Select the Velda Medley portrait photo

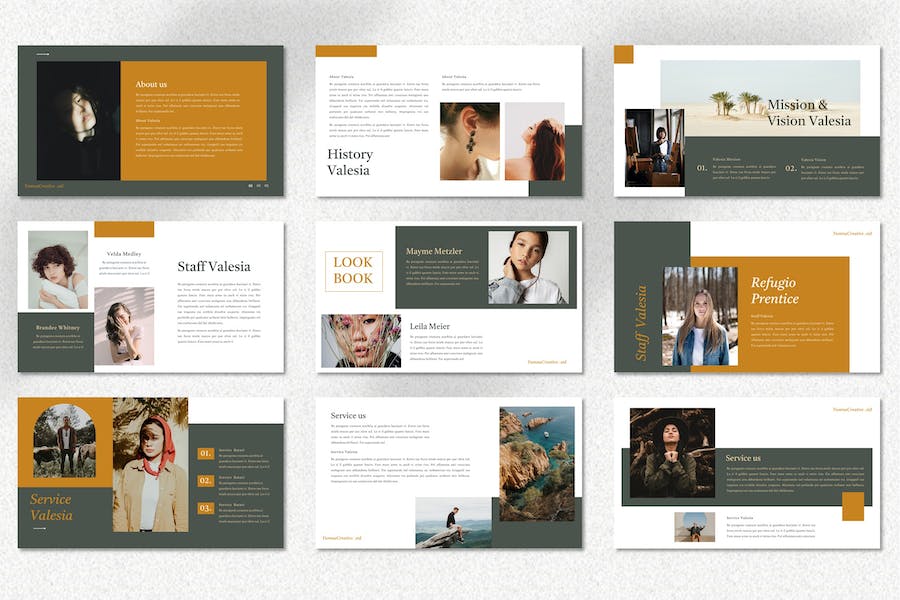pos(58,268)
